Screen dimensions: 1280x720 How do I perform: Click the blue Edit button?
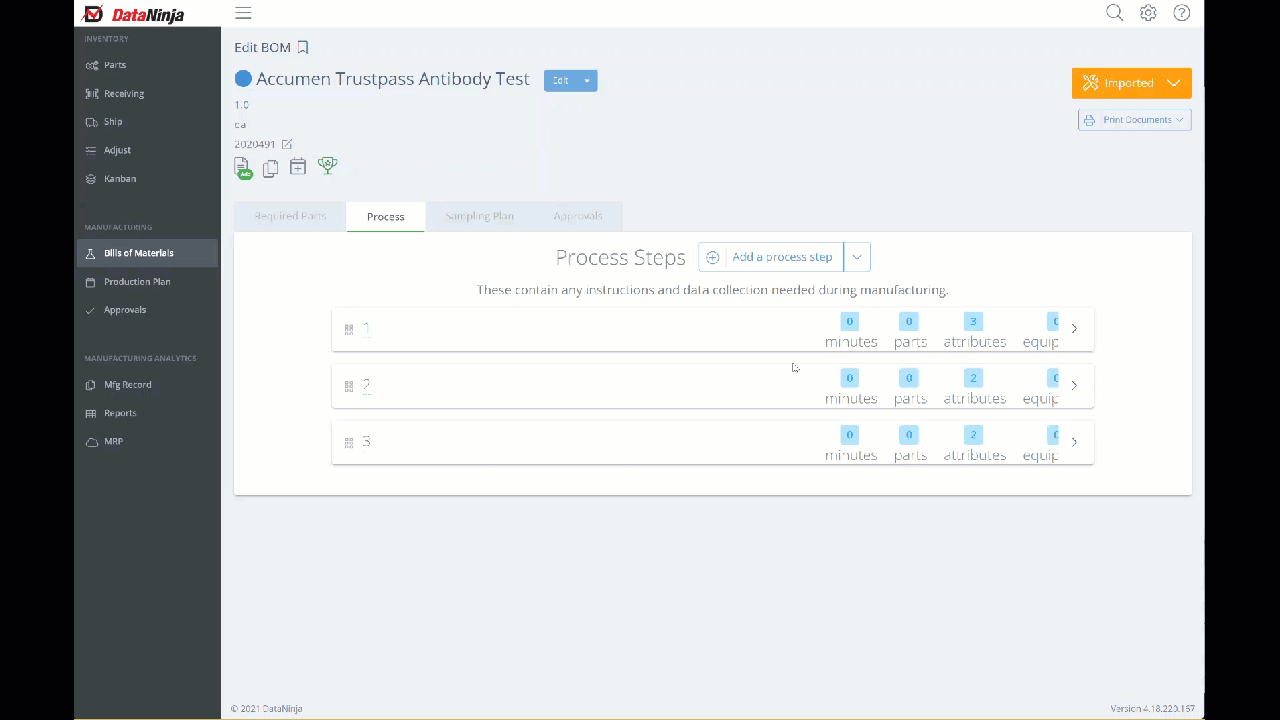click(561, 80)
